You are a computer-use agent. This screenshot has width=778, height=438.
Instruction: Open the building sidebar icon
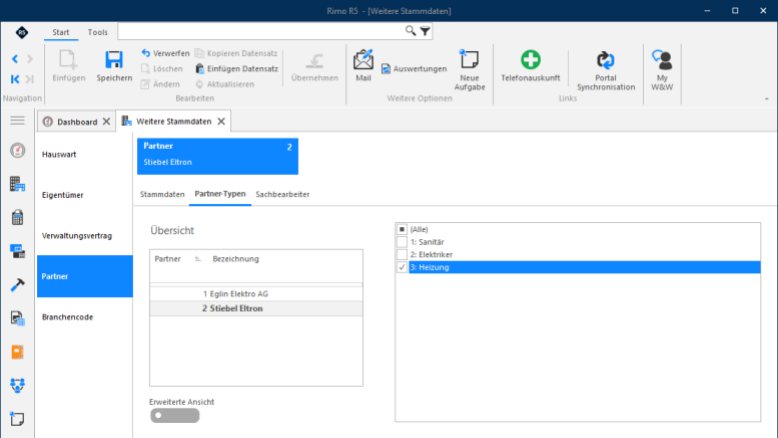coord(17,184)
